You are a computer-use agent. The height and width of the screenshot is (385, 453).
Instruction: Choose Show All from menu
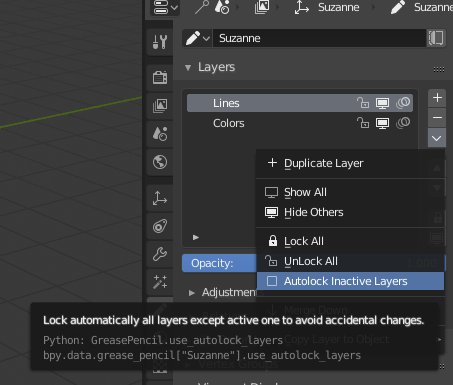[x=350, y=192]
